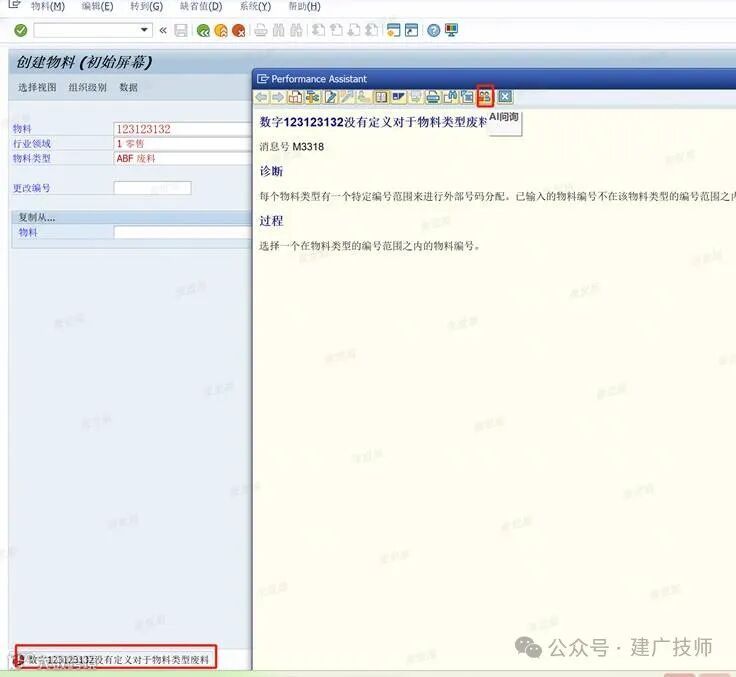The height and width of the screenshot is (677, 736).
Task: Click the Create New Session icon
Action: pos(394,31)
